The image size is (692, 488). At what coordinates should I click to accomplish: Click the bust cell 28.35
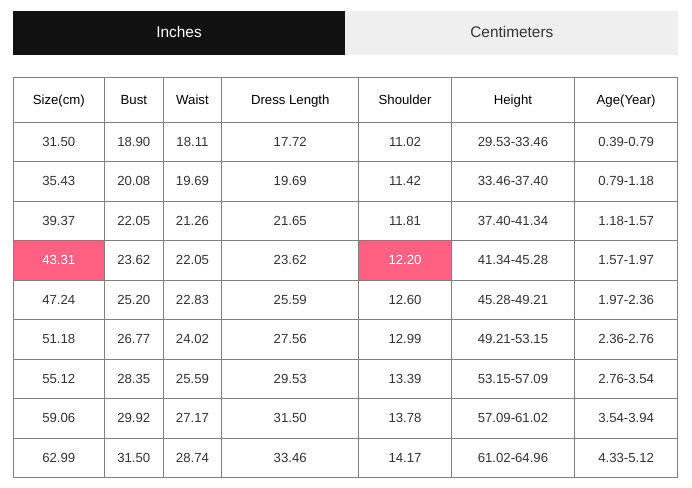(134, 379)
